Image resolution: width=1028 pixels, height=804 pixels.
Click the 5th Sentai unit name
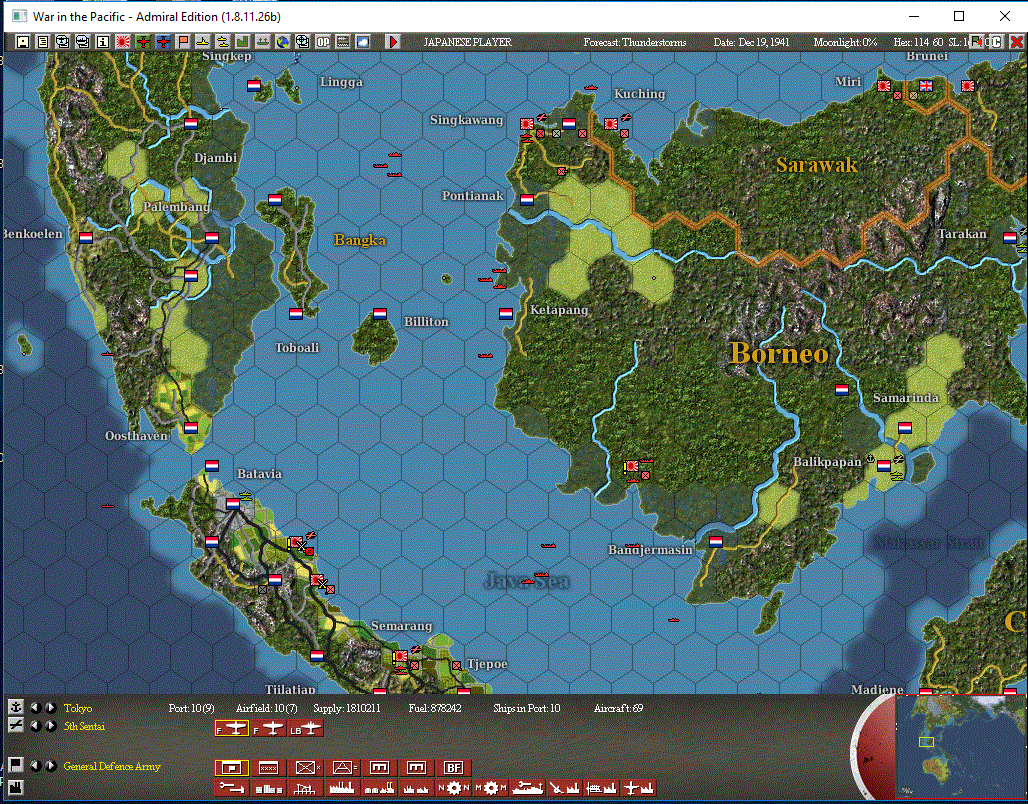(85, 726)
